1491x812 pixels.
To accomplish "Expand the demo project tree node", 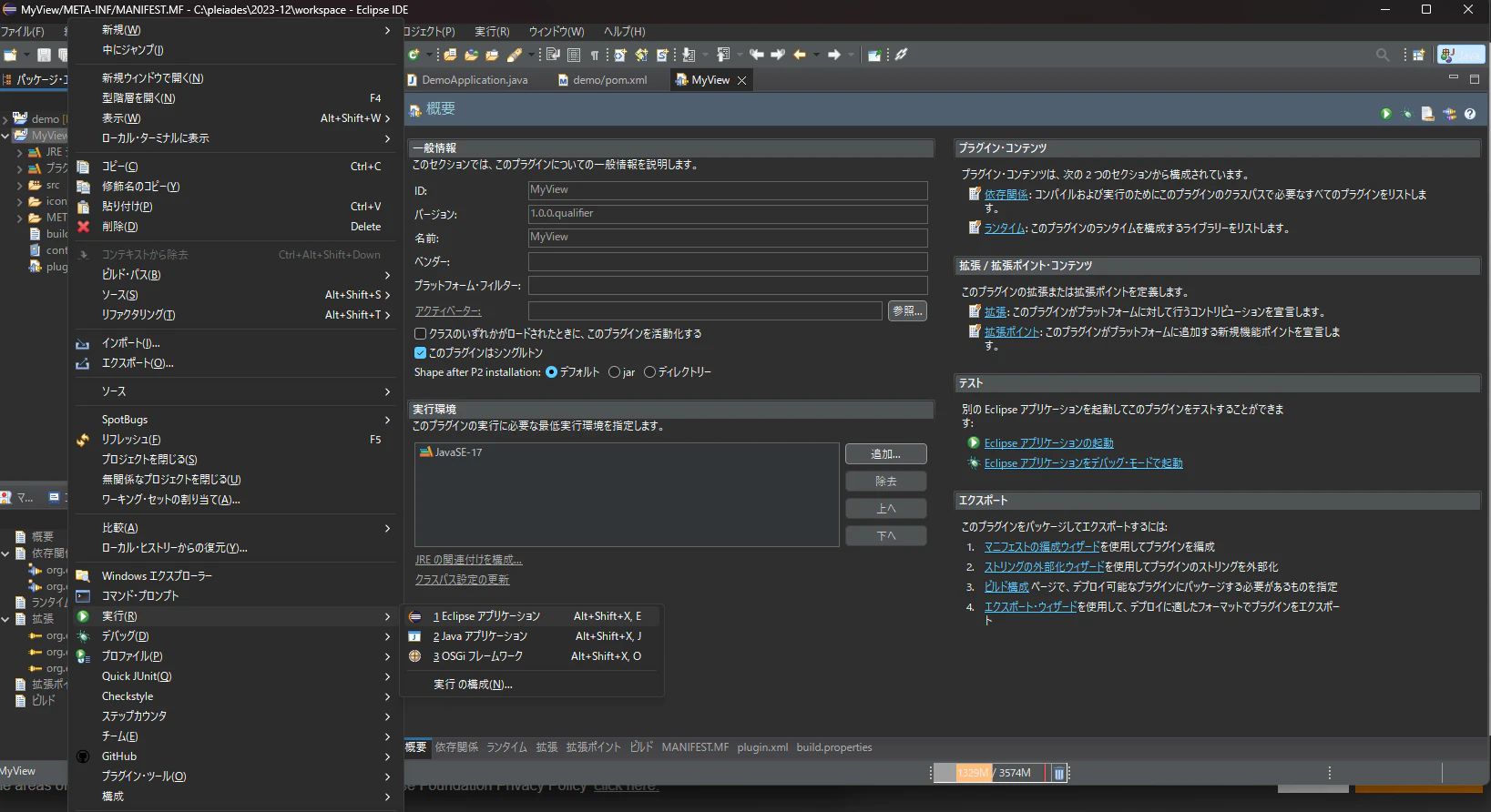I will 5,119.
